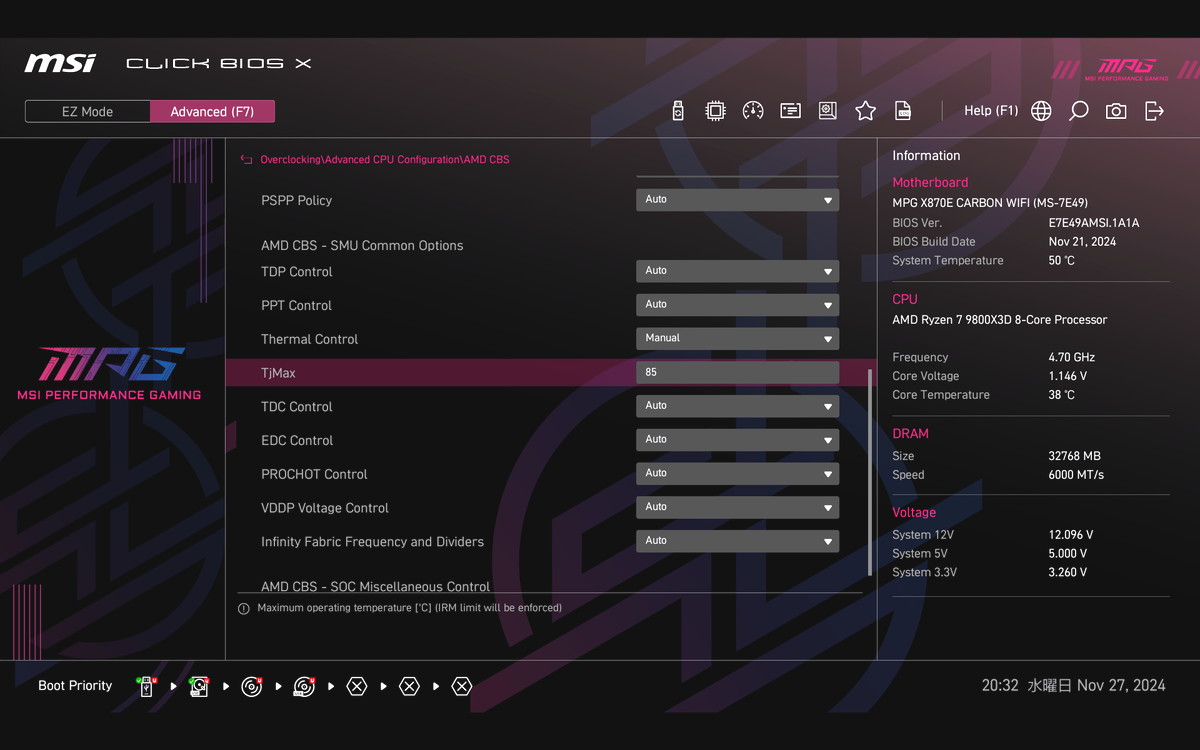Viewport: 1200px width, 750px height.
Task: Click the exit door icon
Action: coord(1154,111)
